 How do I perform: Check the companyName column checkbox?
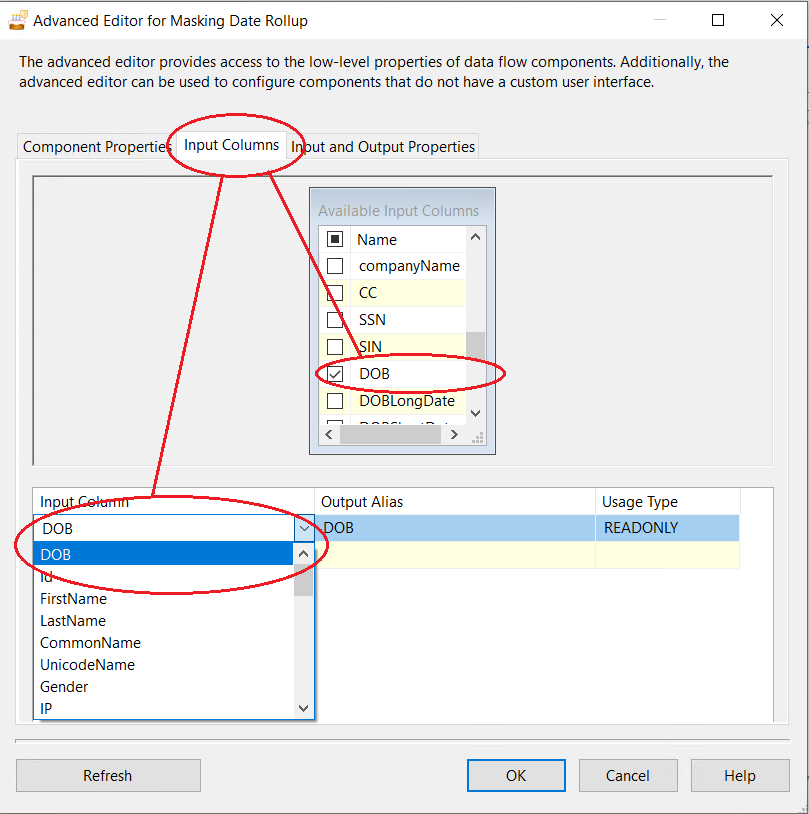pyautogui.click(x=336, y=266)
